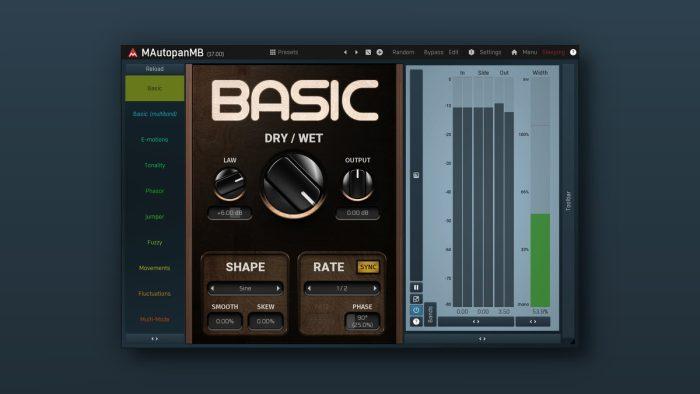Click the Skew value field
This screenshot has height=394, width=700.
tap(266, 321)
